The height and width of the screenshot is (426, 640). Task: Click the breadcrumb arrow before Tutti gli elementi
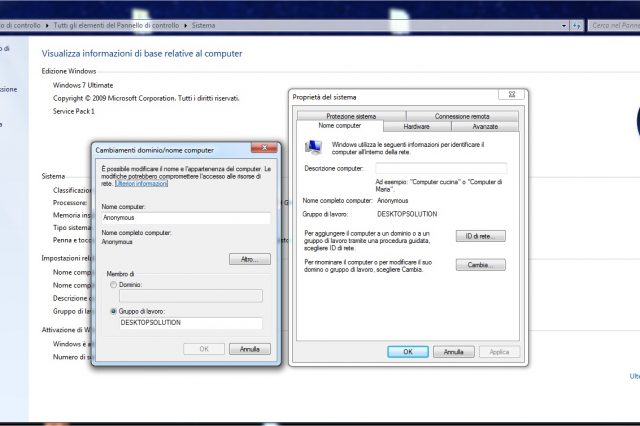pyautogui.click(x=47, y=25)
